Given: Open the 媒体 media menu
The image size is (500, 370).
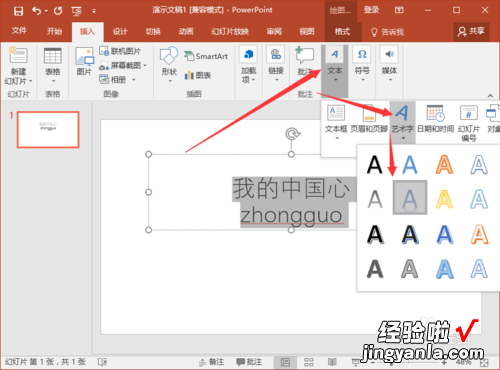Looking at the screenshot, I should point(389,64).
